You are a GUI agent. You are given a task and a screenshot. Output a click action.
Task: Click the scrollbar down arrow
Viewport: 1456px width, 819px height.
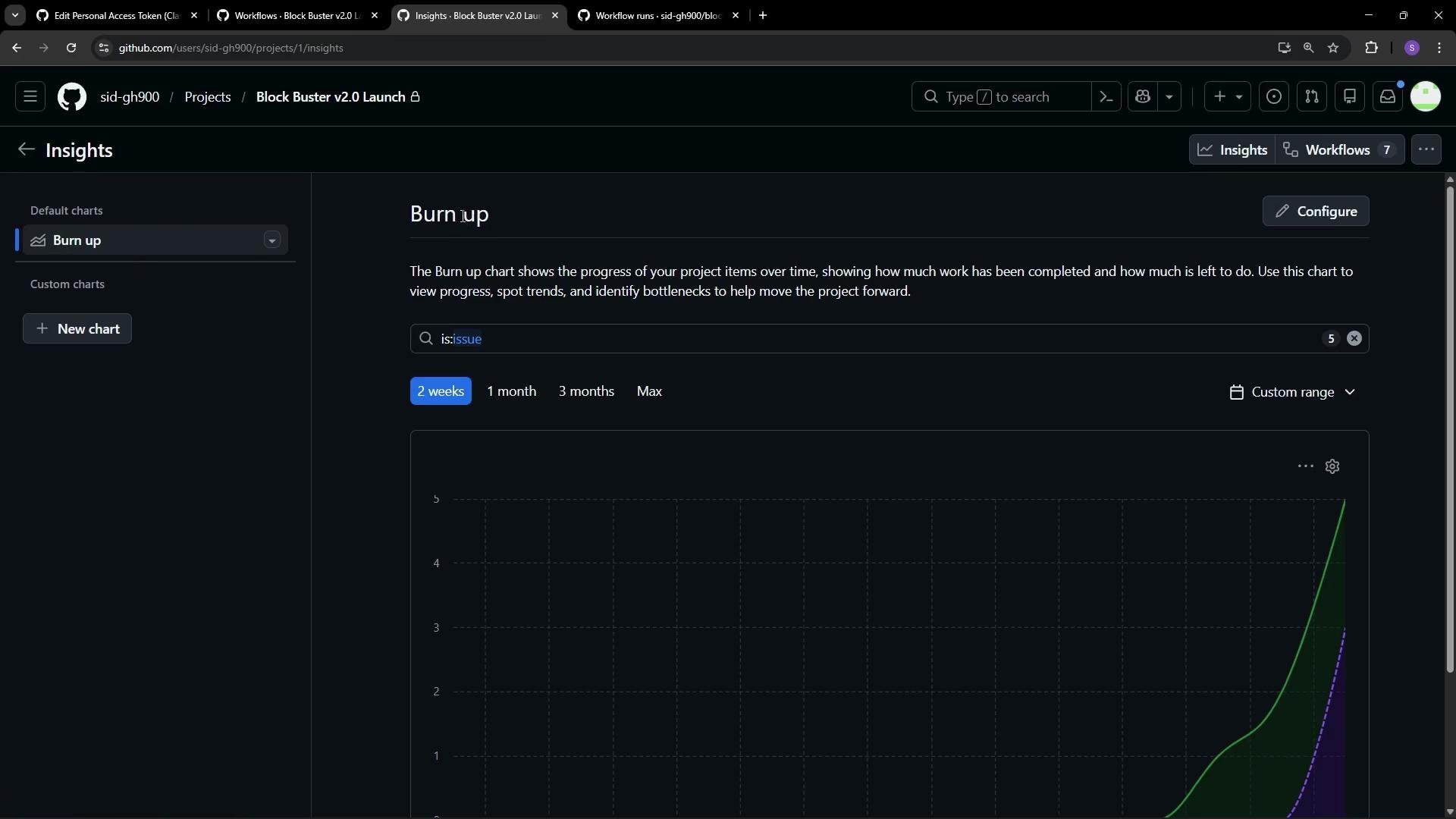[x=1450, y=812]
